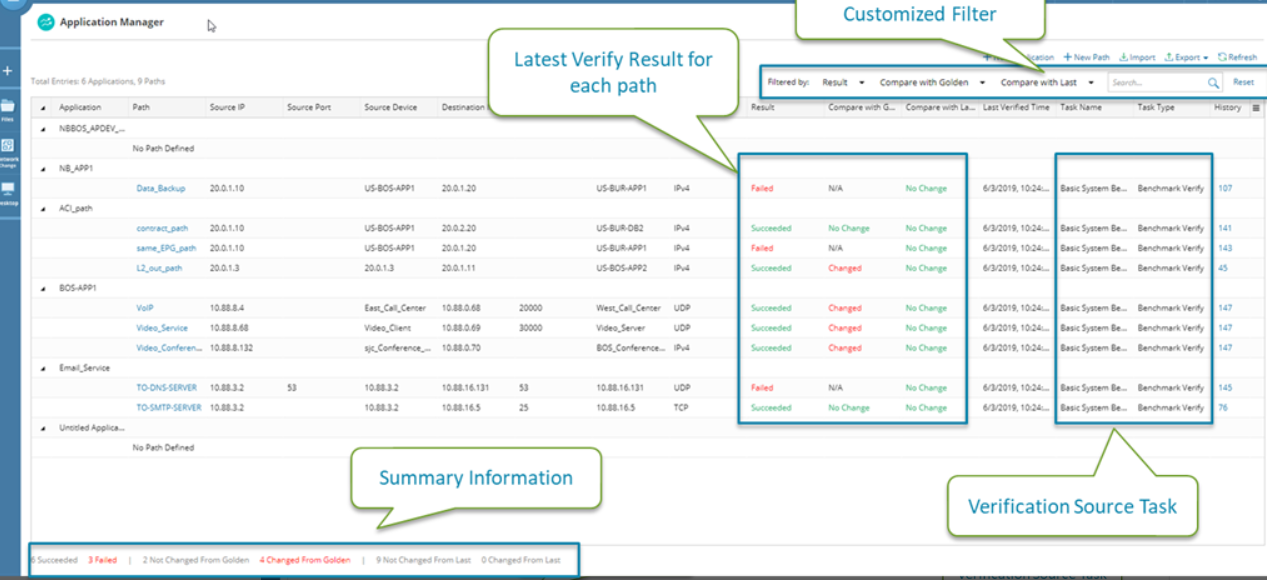
Task: Click the Application Manager logo icon
Action: 46,22
